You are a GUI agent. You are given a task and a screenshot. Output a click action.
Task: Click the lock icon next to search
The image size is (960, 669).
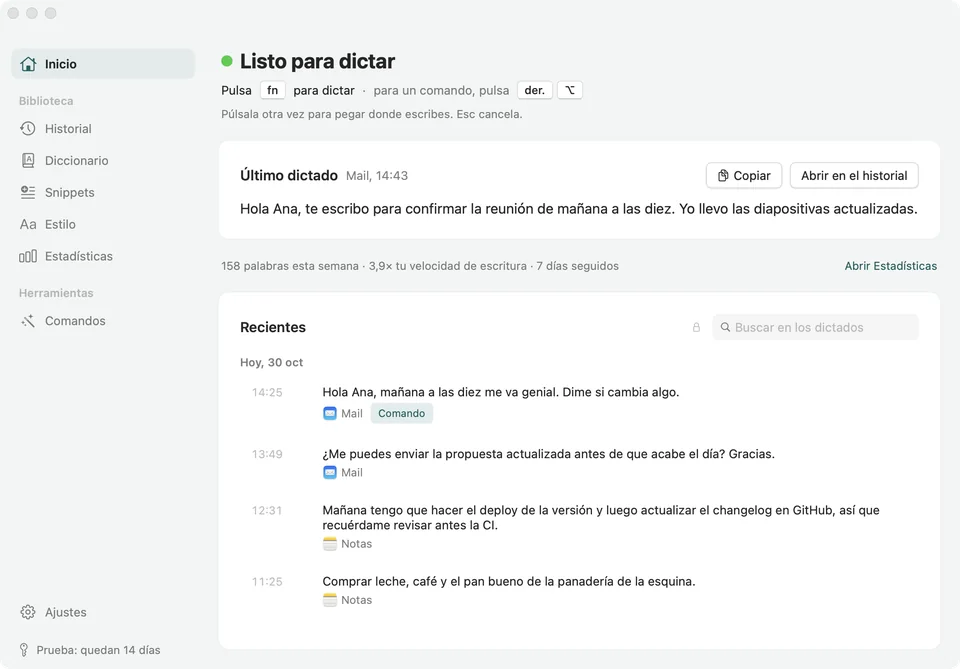[x=696, y=327]
